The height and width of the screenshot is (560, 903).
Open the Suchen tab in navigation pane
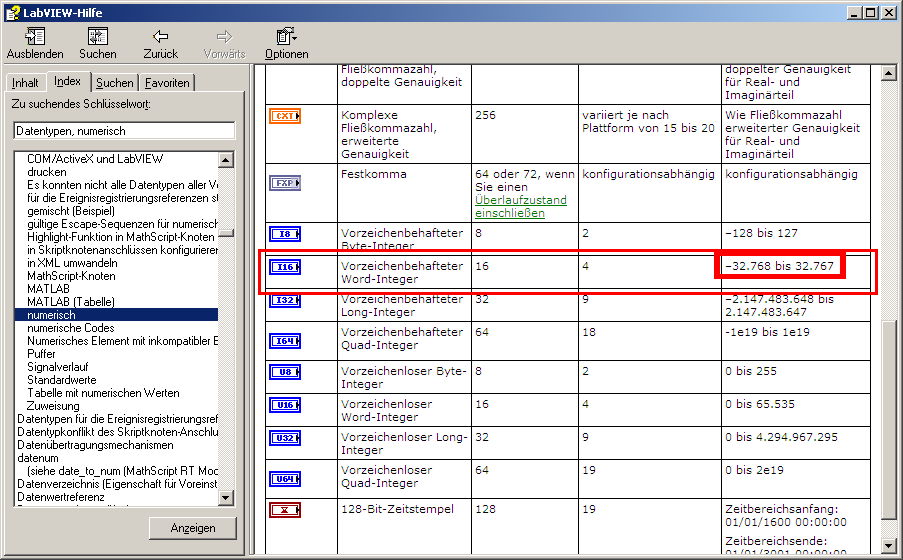pos(115,83)
